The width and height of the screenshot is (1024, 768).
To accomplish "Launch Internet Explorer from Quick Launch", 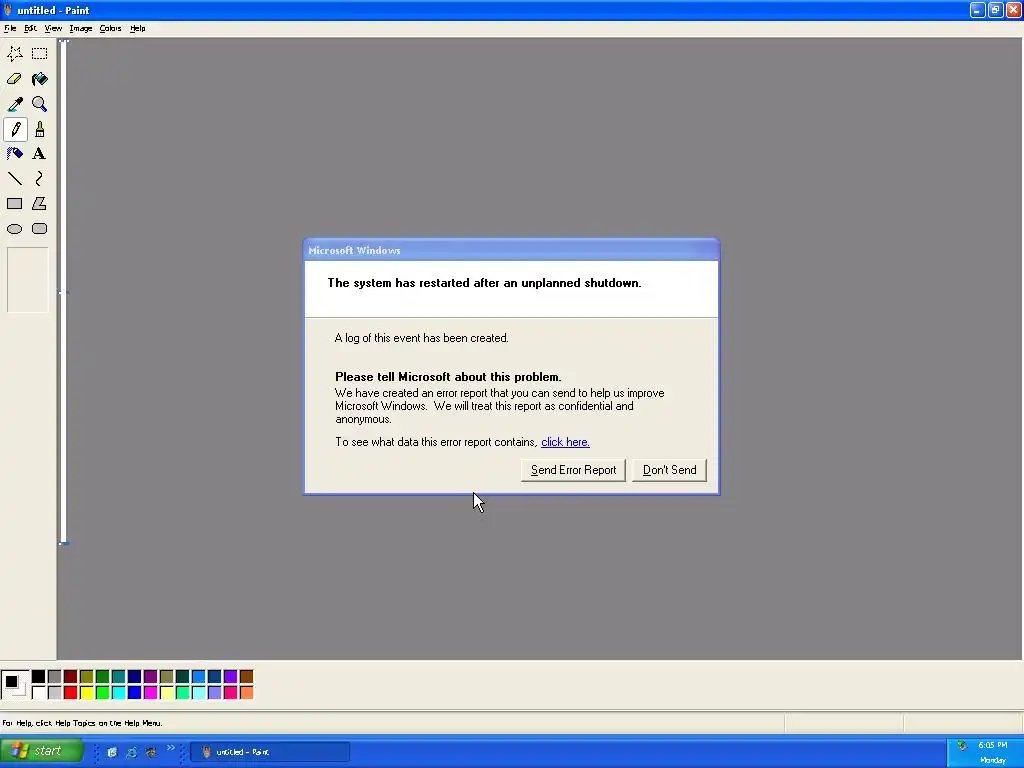I will coord(131,752).
